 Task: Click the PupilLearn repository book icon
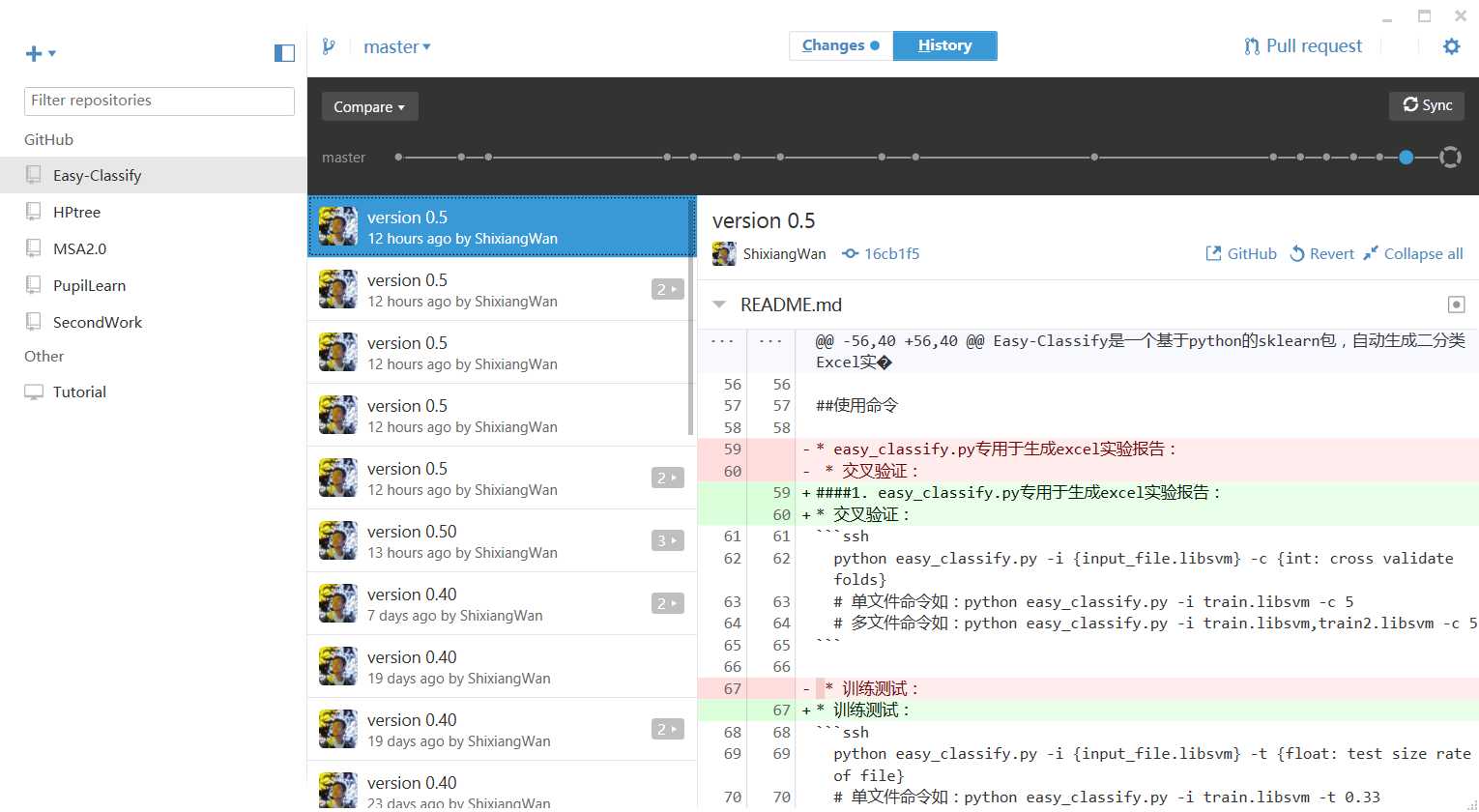(34, 285)
